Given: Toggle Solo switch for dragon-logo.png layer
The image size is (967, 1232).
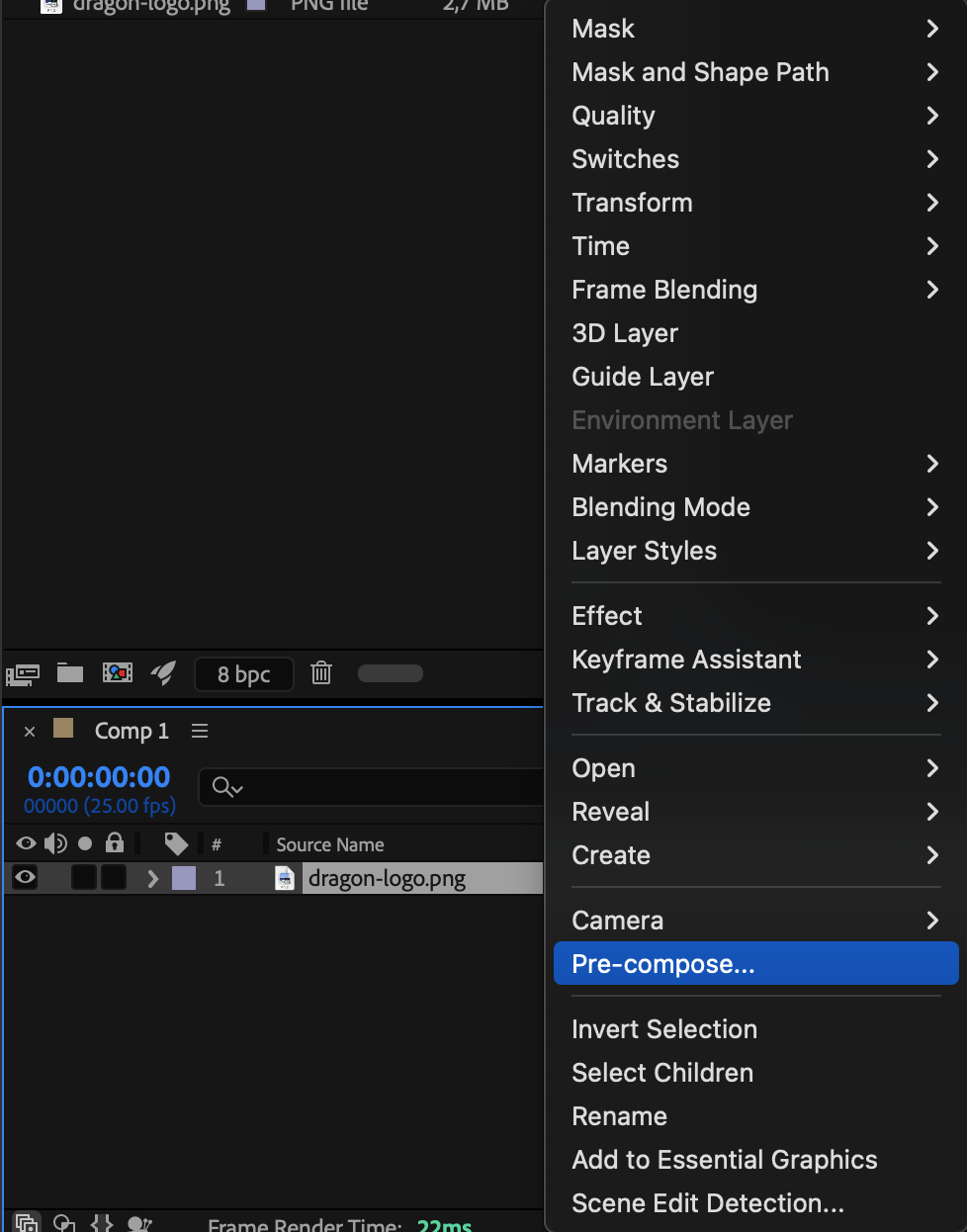Looking at the screenshot, I should 84,877.
